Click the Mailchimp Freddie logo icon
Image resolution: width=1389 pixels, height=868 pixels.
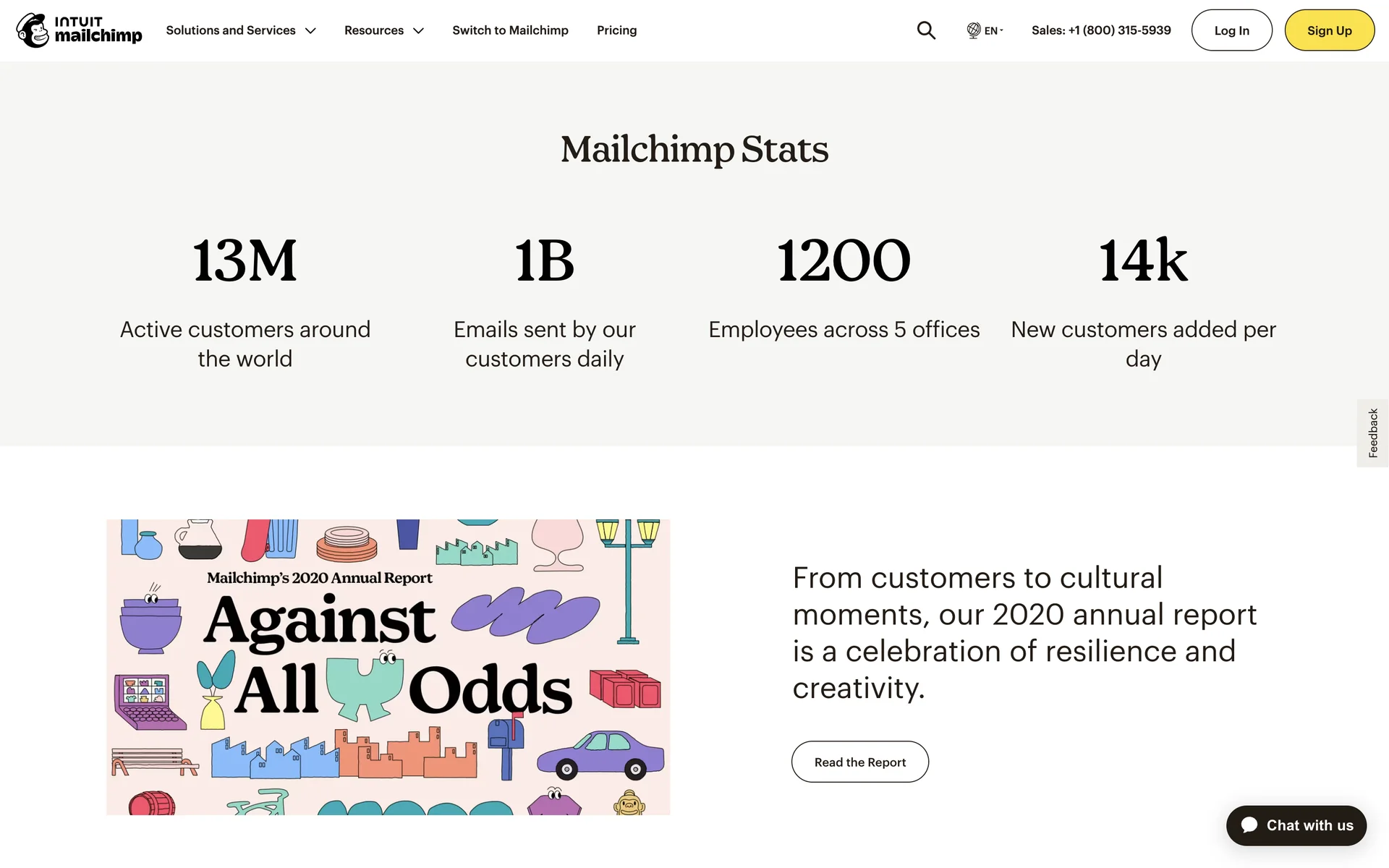pyautogui.click(x=33, y=30)
